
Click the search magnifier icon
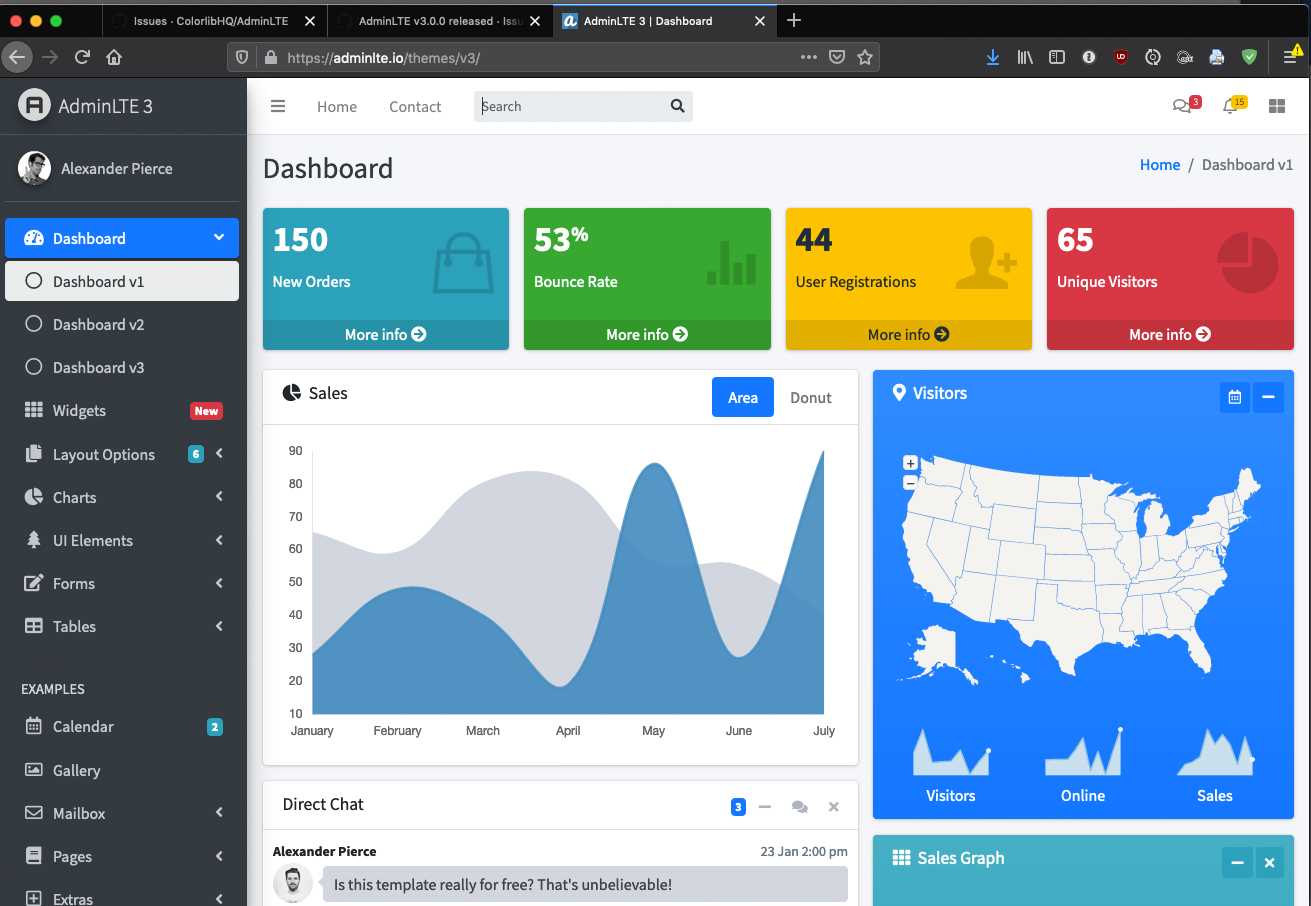tap(677, 106)
